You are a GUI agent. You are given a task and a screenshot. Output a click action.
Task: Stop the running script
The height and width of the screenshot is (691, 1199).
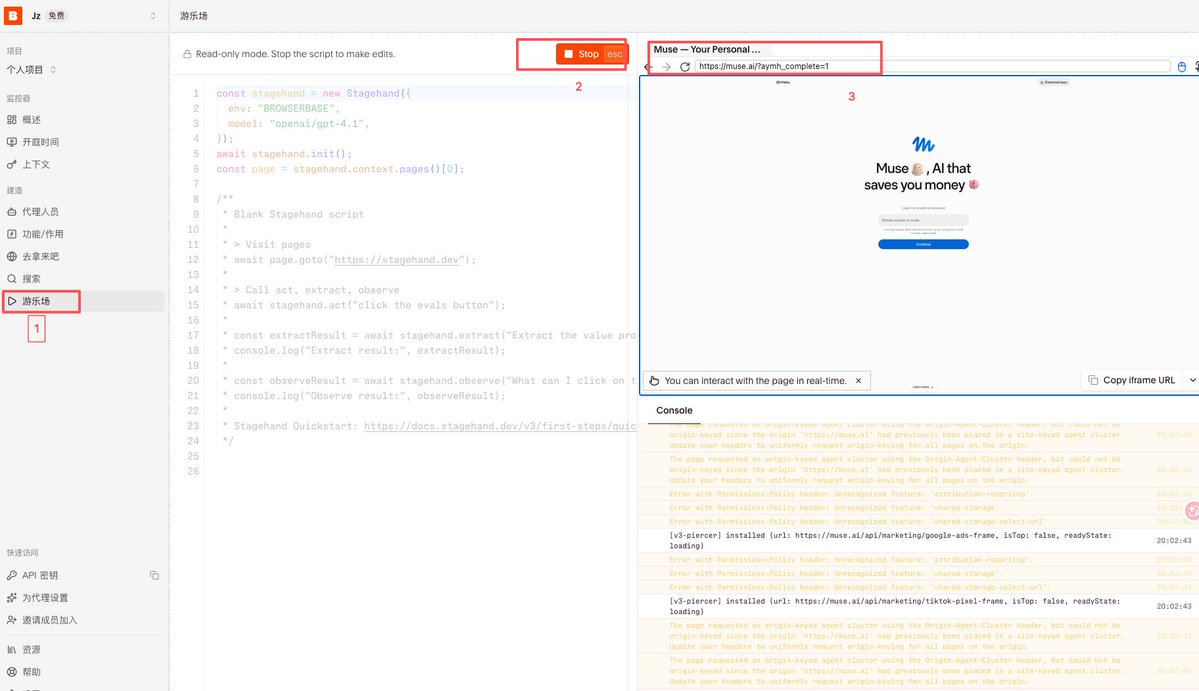(591, 54)
